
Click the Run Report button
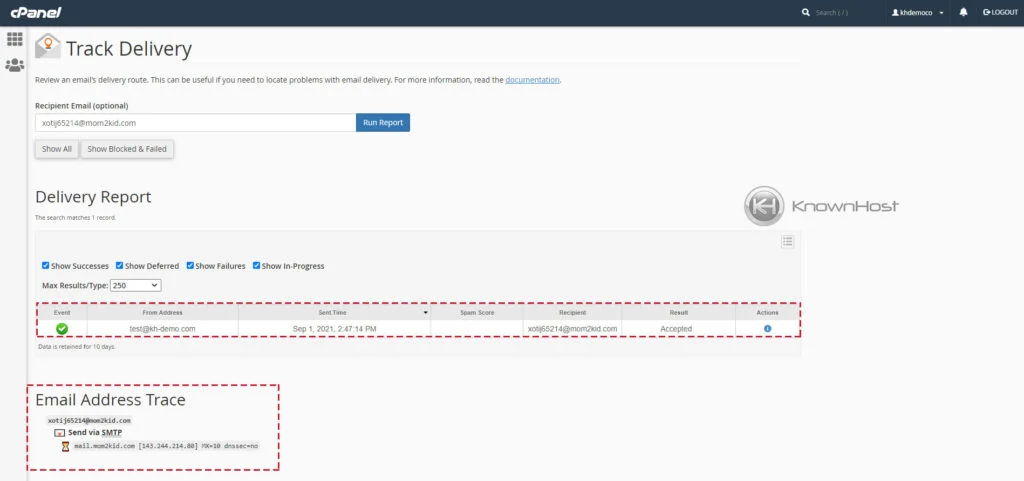(383, 123)
